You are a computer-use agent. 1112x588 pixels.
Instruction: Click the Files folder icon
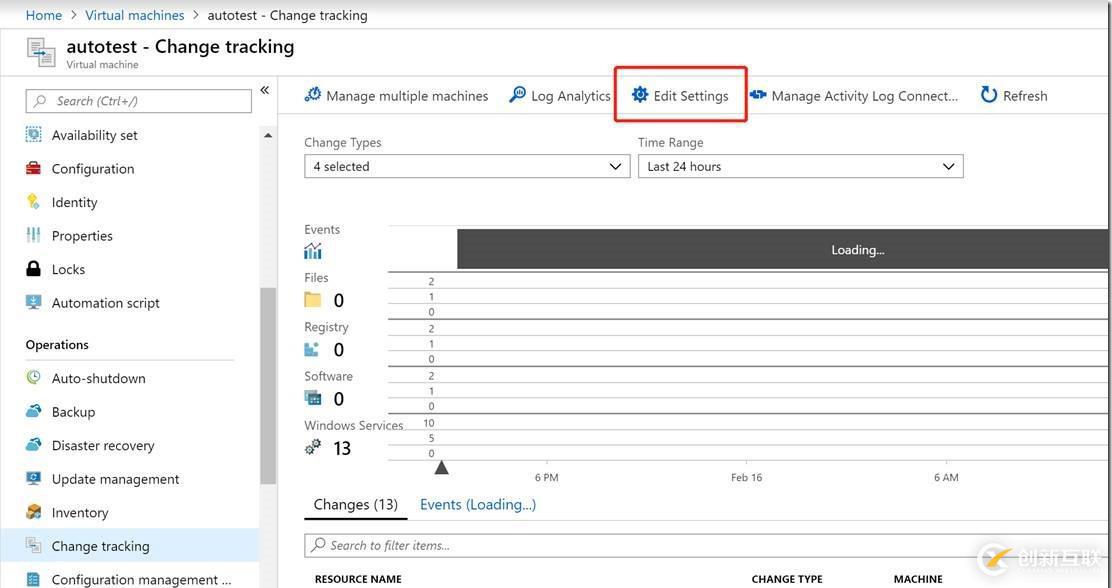pyautogui.click(x=315, y=297)
